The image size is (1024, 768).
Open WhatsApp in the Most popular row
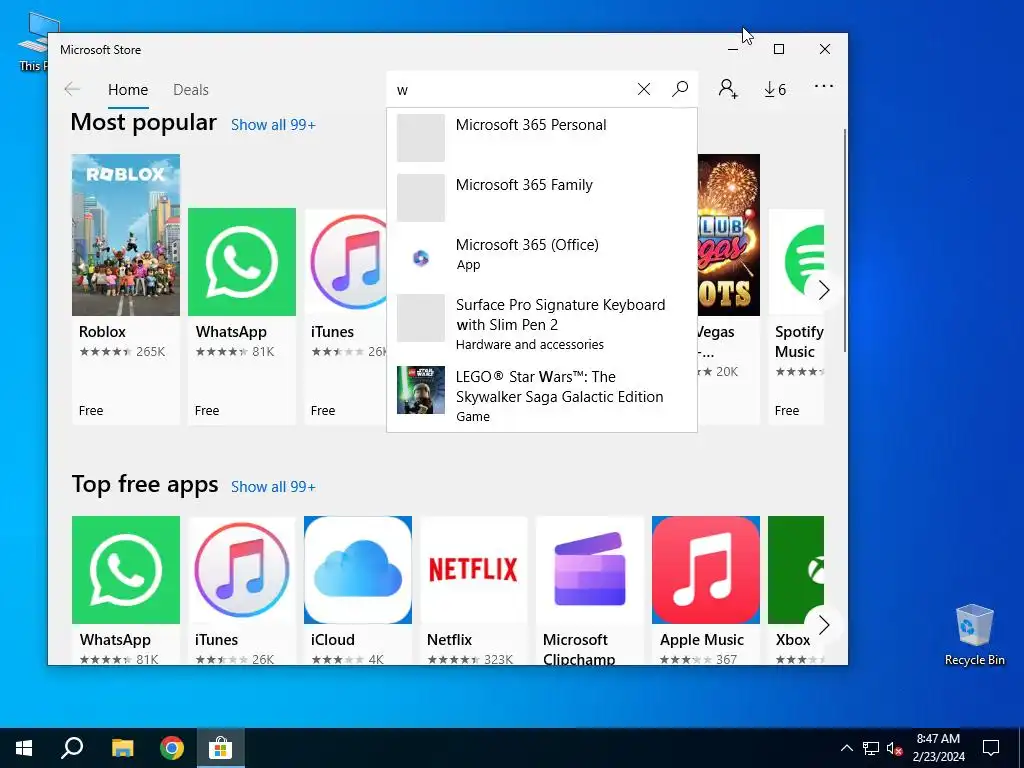pyautogui.click(x=242, y=316)
